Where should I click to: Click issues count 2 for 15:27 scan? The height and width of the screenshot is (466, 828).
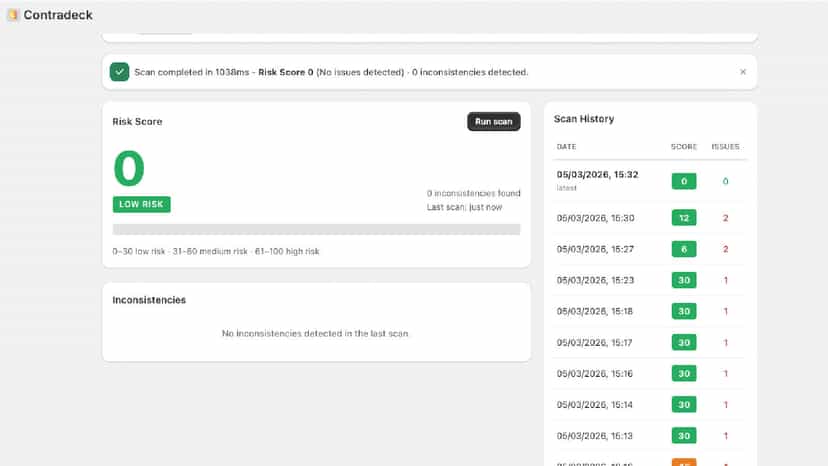tap(726, 249)
